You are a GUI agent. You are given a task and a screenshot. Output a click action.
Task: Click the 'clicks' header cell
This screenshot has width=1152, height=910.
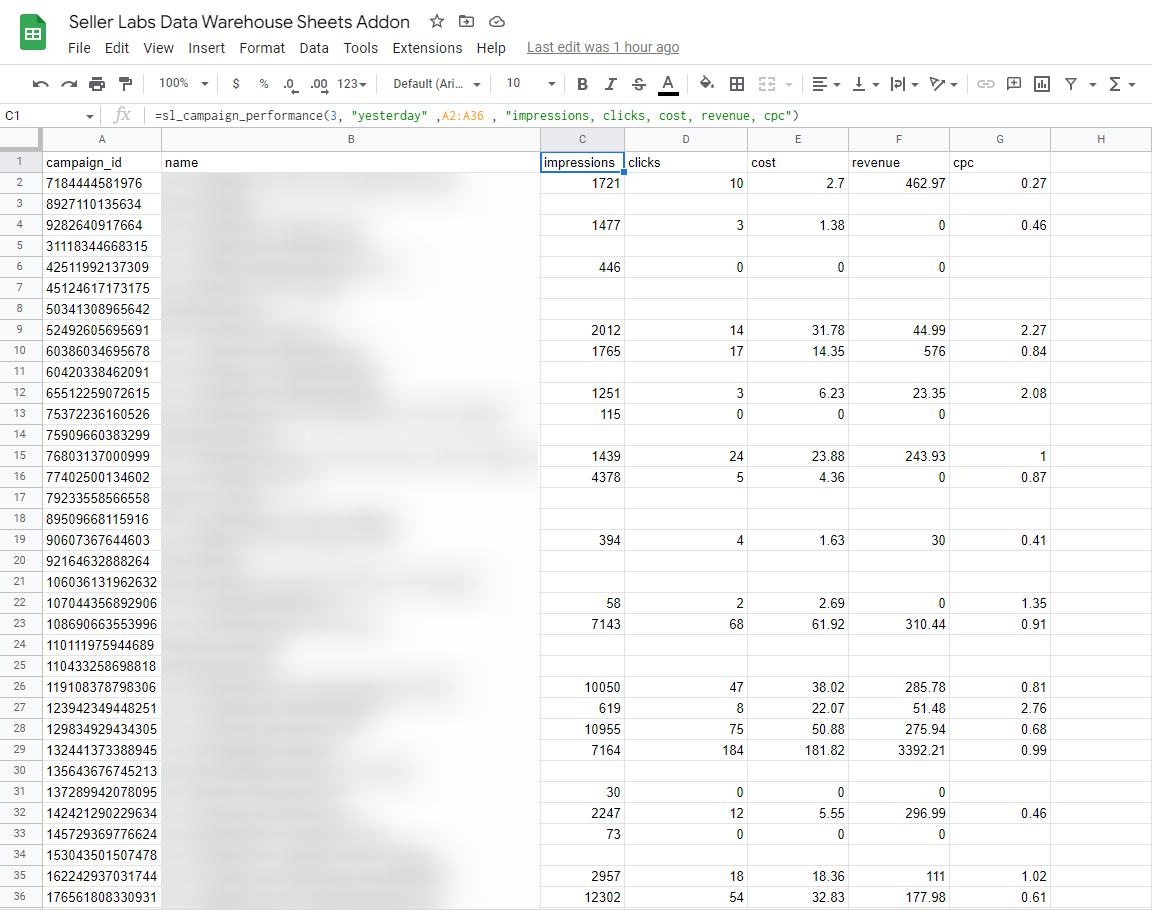click(686, 162)
